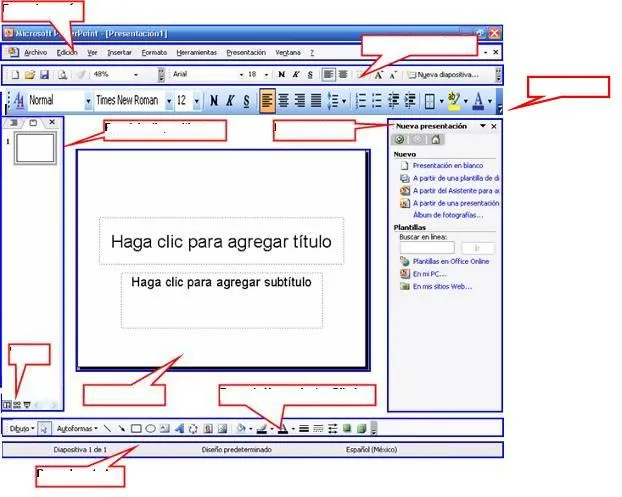Open the Line Style icon on the drawing toolbar
This screenshot has width=622, height=497.
coord(304,428)
